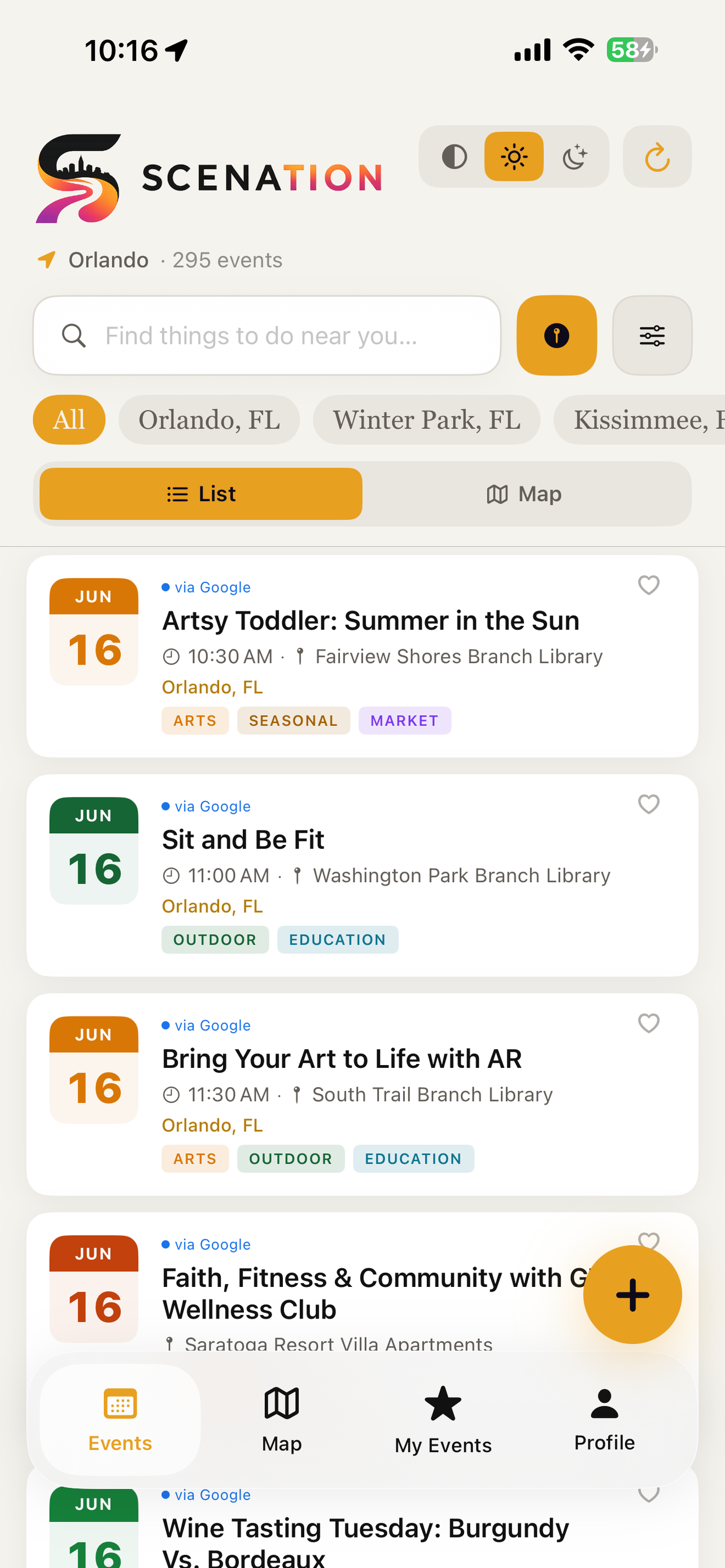Favorite Bring Your Art to Life heart
Screen dimensions: 725x1568
click(x=648, y=1023)
